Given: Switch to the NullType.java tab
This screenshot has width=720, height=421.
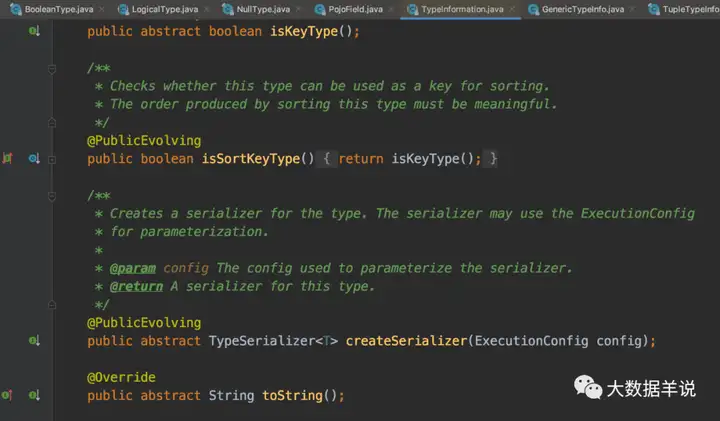Looking at the screenshot, I should pyautogui.click(x=263, y=9).
